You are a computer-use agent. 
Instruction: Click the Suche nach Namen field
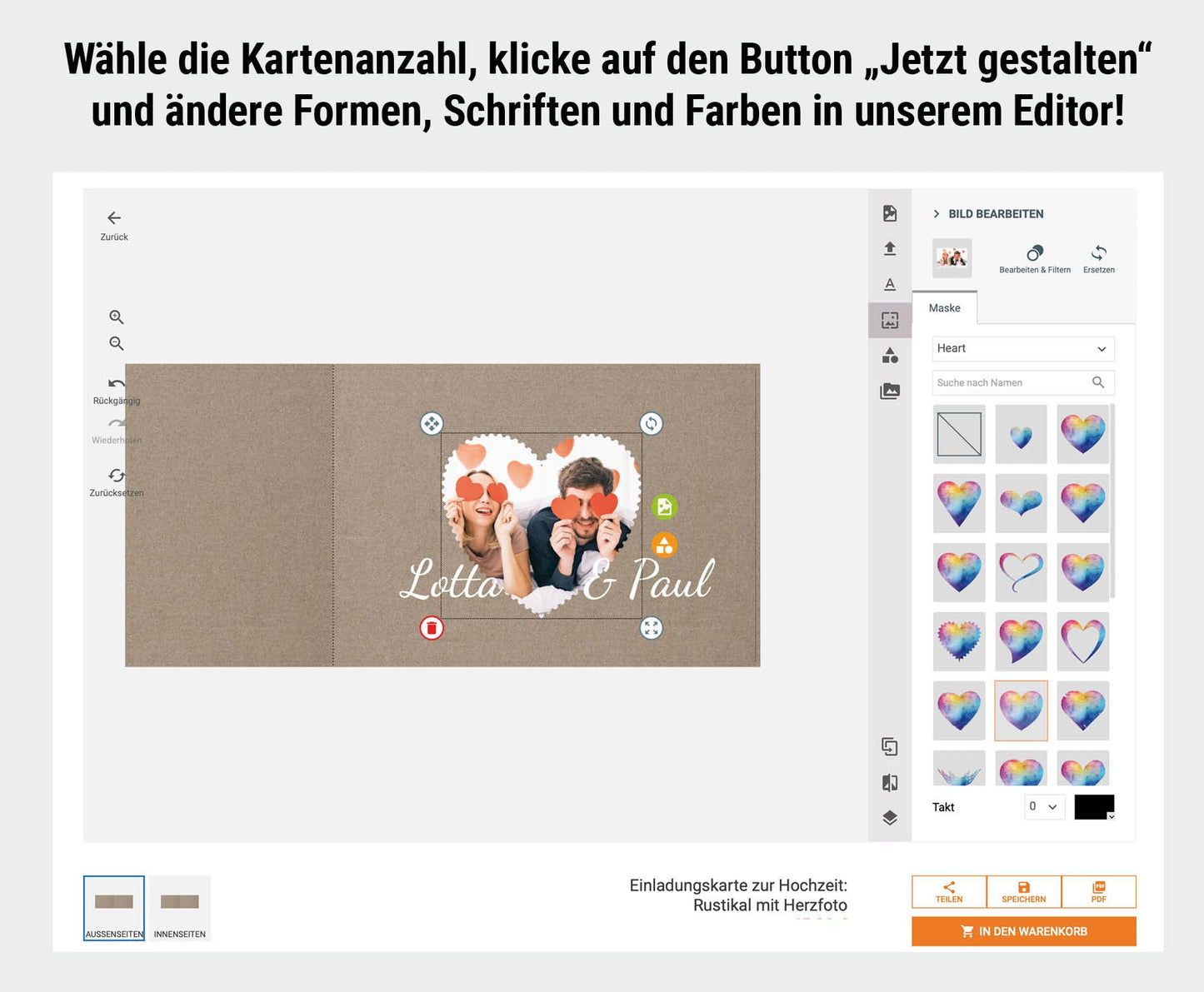pos(1012,383)
